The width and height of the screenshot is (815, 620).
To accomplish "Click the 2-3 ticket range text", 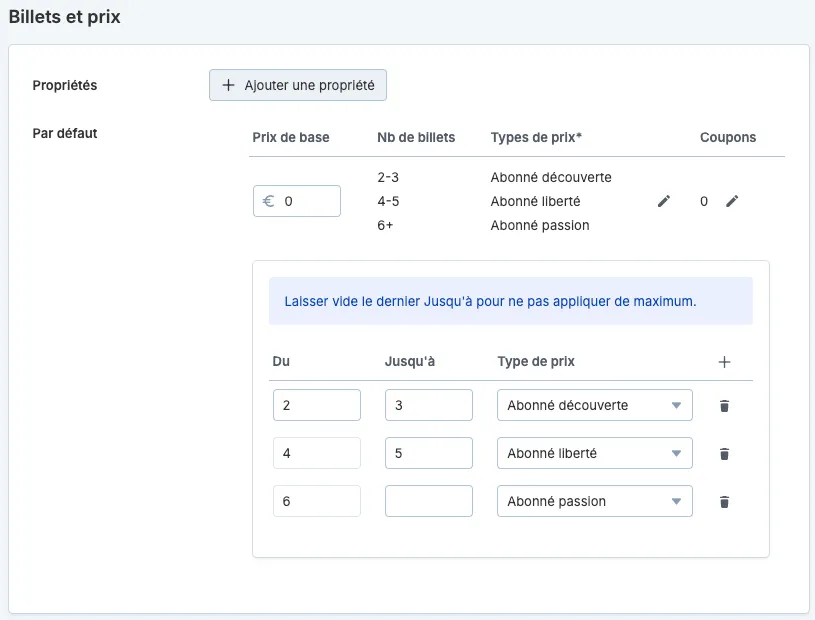I will (x=388, y=178).
